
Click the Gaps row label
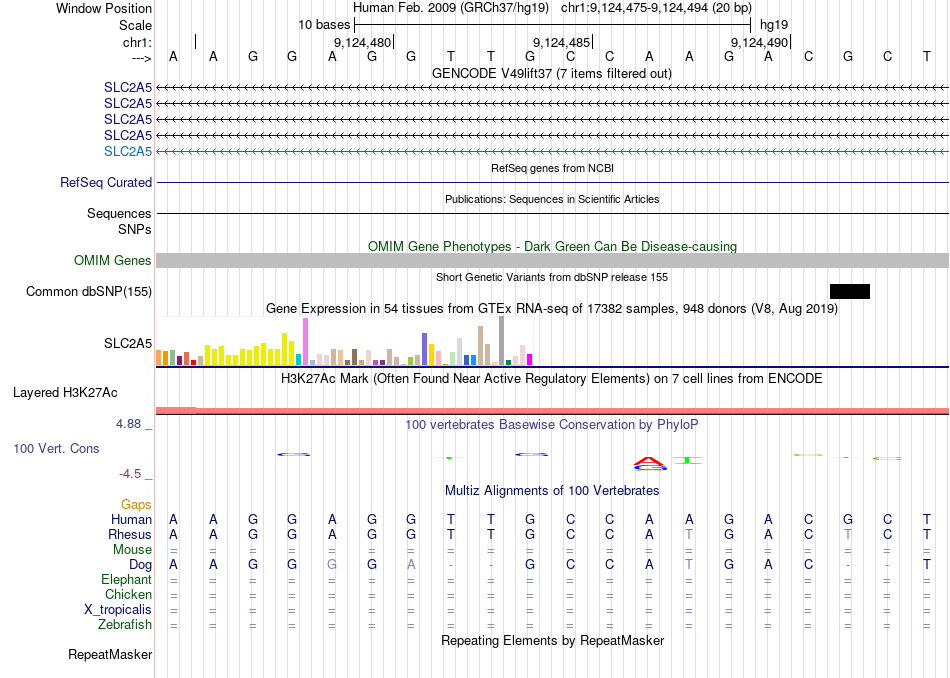136,504
